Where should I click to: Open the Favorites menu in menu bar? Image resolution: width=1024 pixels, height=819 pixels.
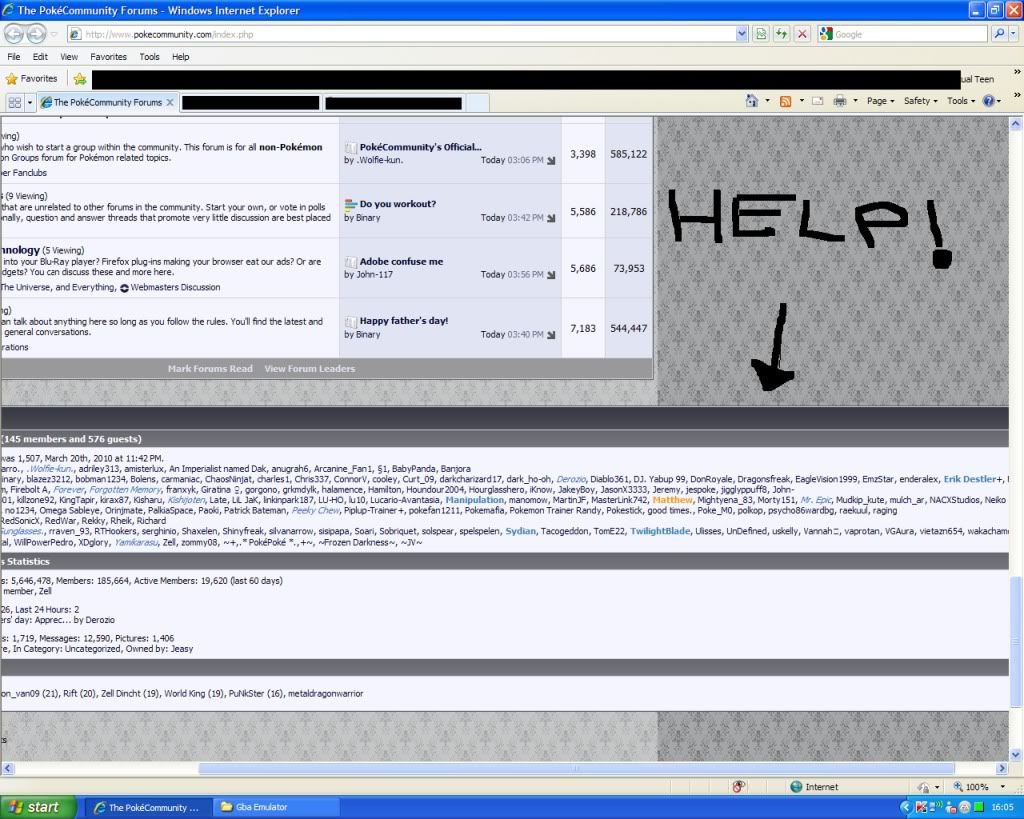coord(108,57)
